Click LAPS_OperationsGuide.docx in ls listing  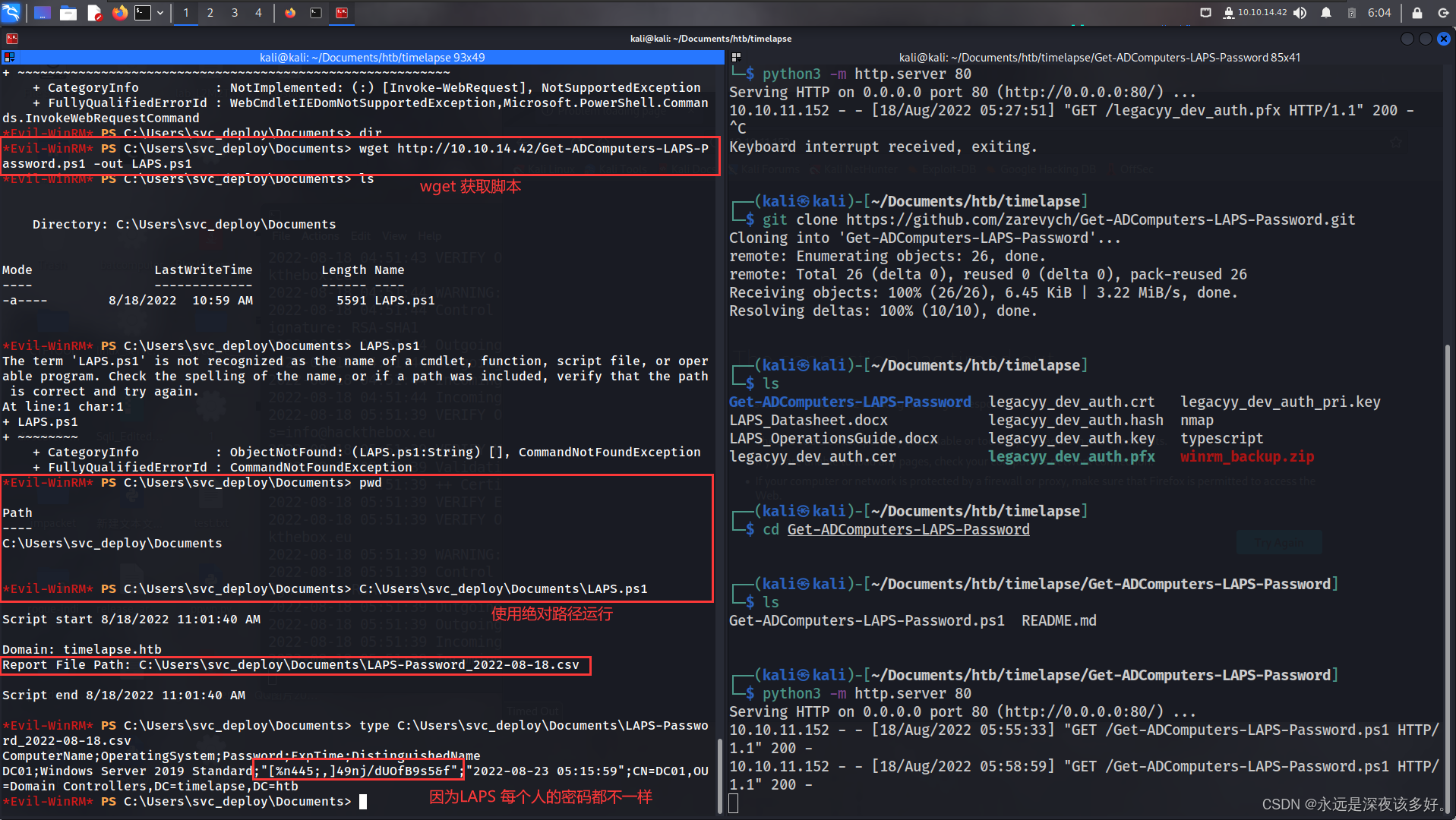(833, 439)
